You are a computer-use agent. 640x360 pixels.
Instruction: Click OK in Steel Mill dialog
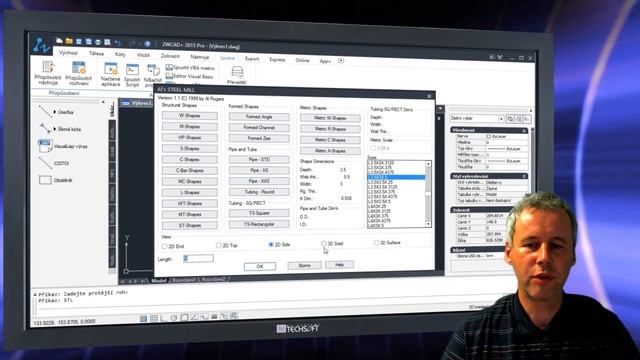pyautogui.click(x=260, y=266)
